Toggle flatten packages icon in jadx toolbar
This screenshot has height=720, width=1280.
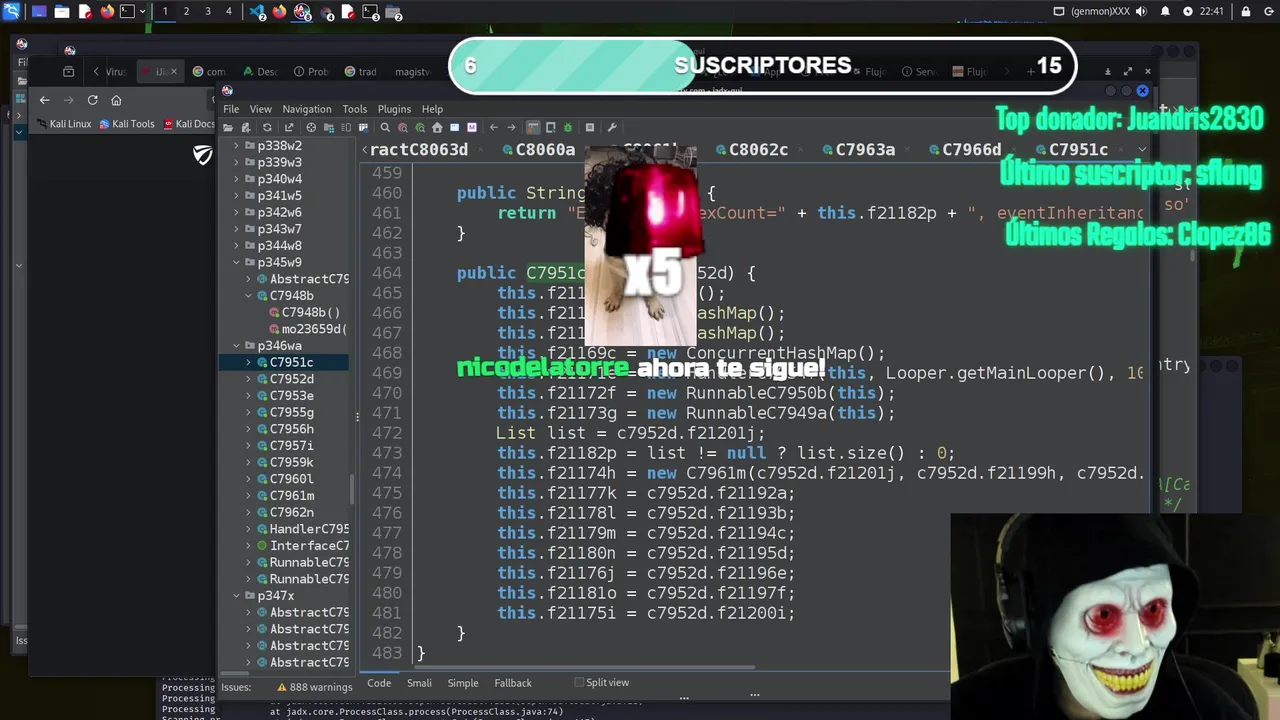[328, 127]
